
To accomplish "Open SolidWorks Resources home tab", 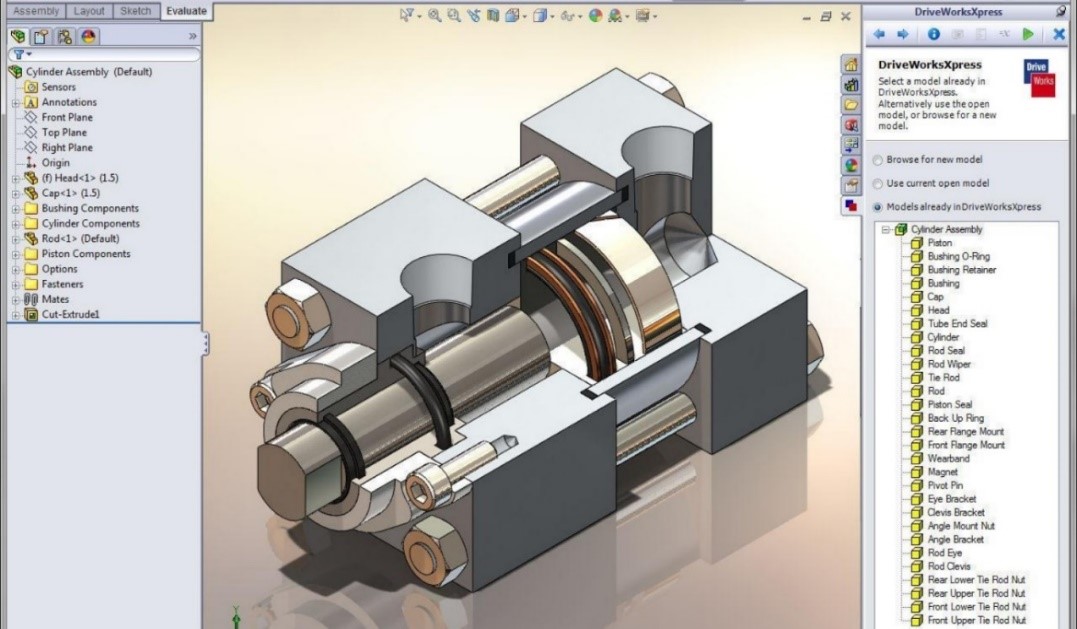I will coord(852,65).
